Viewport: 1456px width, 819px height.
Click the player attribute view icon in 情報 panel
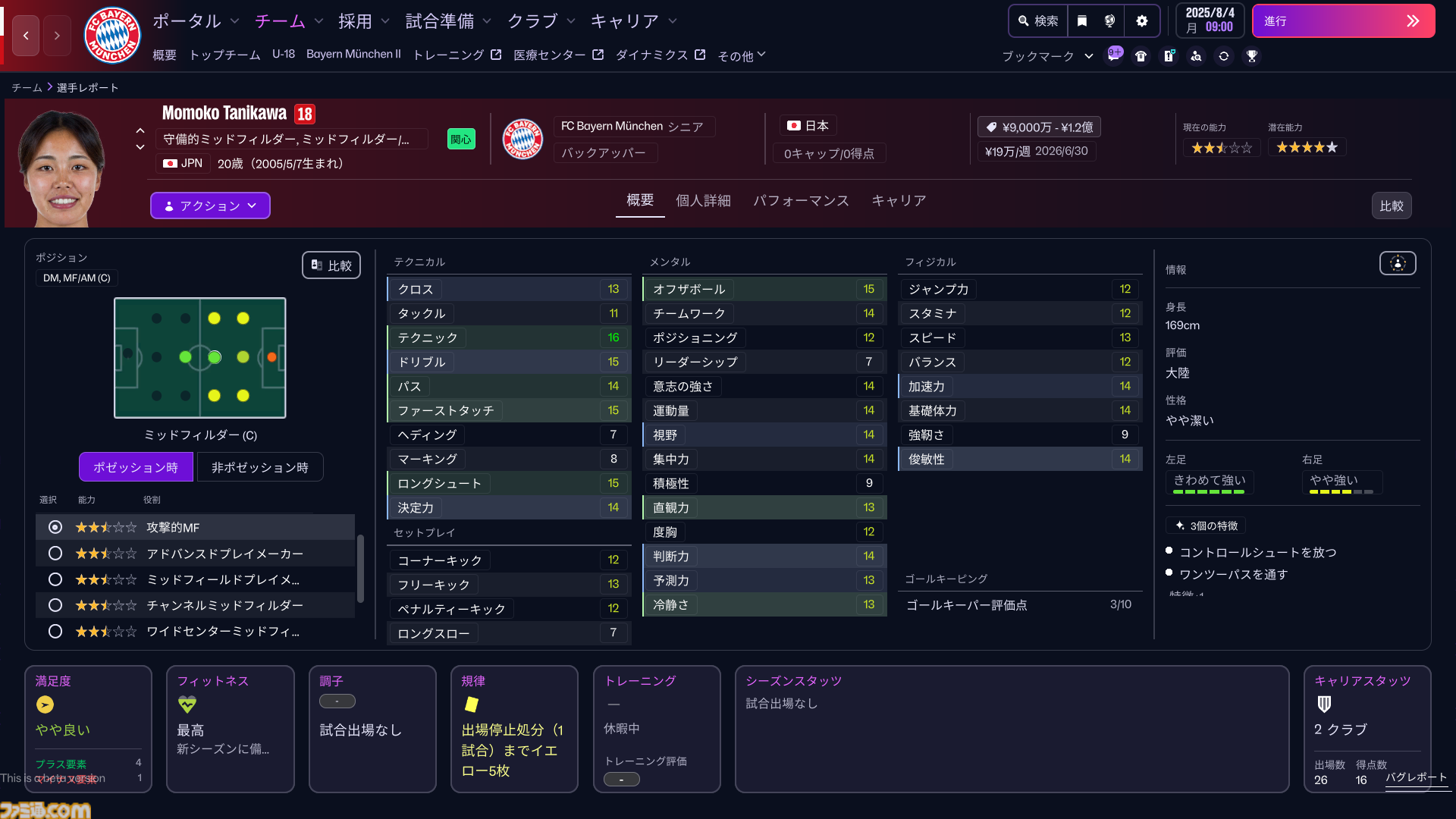pyautogui.click(x=1398, y=263)
